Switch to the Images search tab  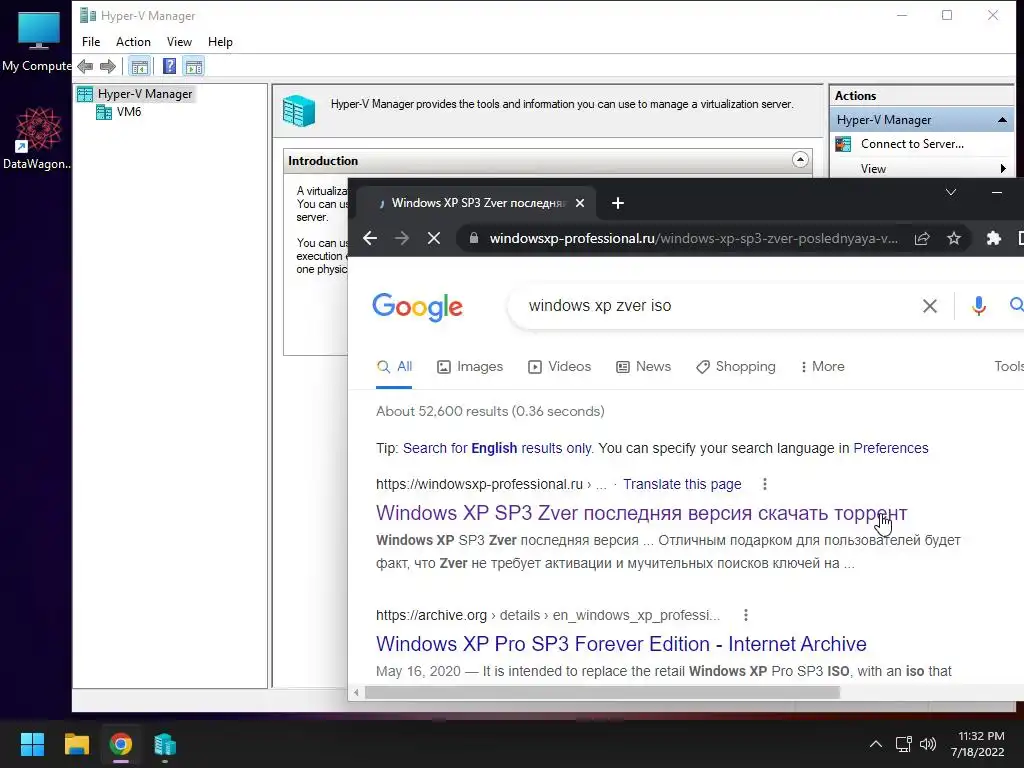pyautogui.click(x=470, y=367)
